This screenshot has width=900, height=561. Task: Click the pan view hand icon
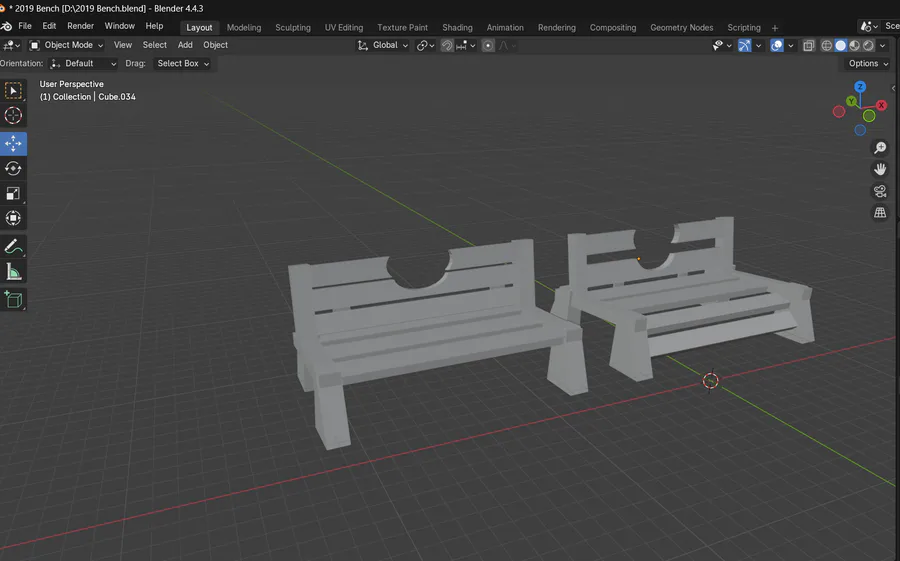[880, 169]
